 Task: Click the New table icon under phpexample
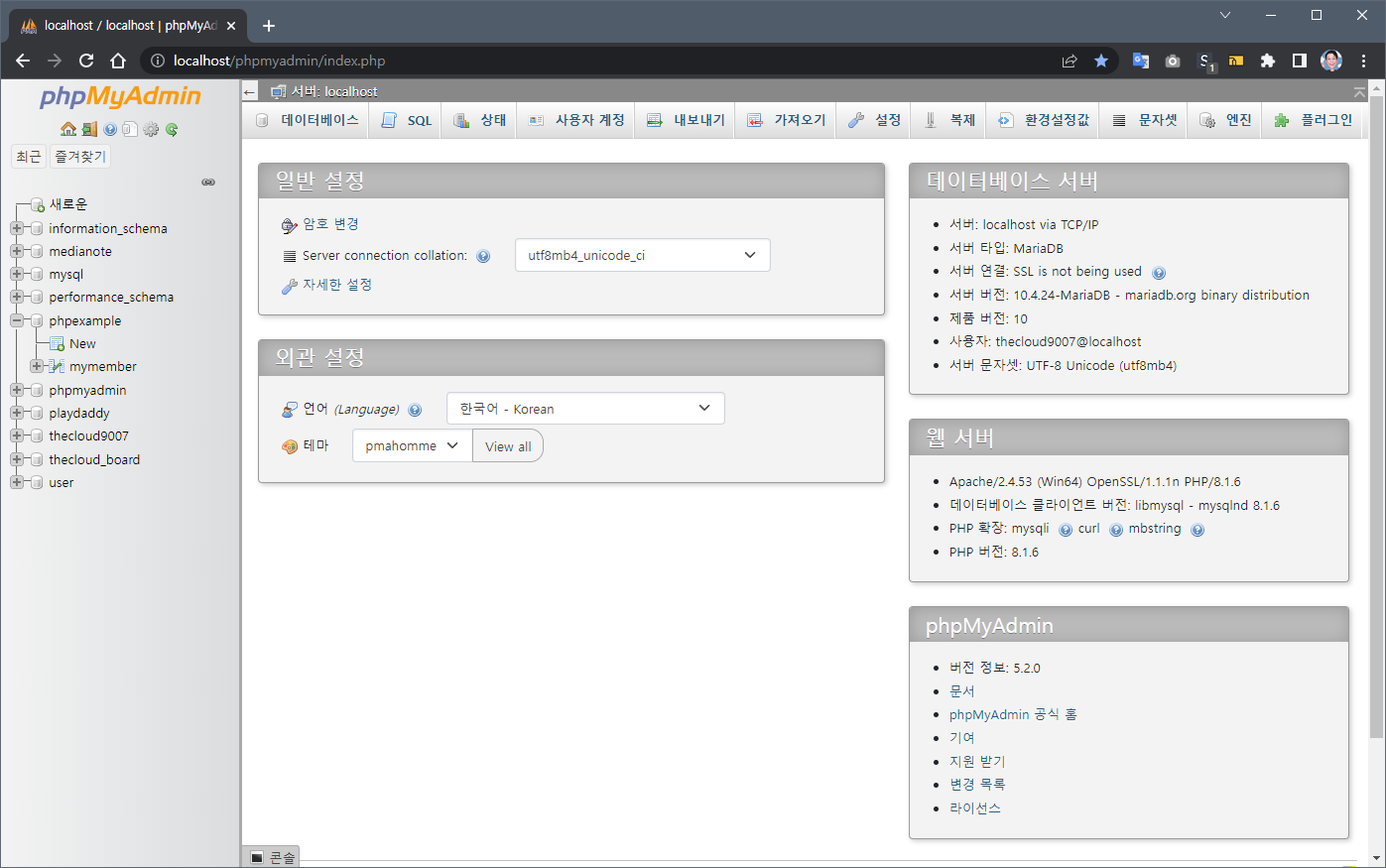click(58, 344)
